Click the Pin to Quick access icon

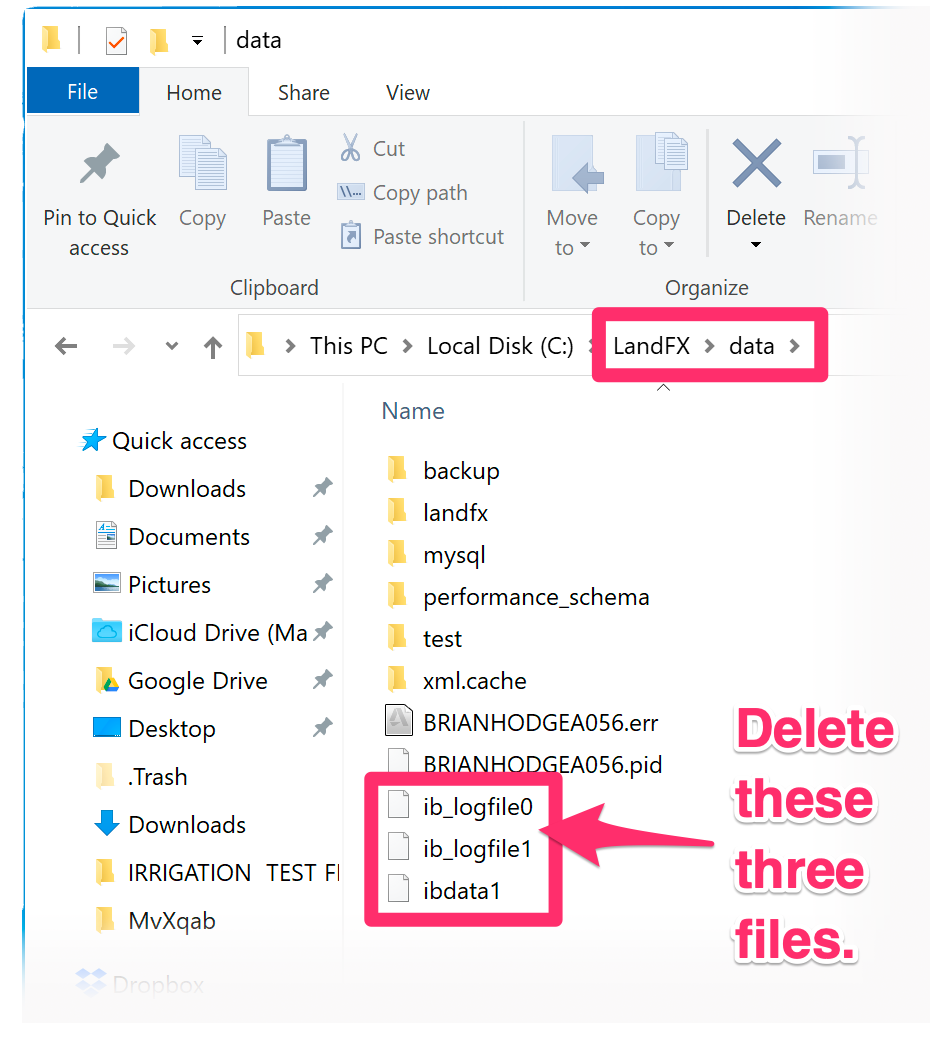click(x=99, y=164)
